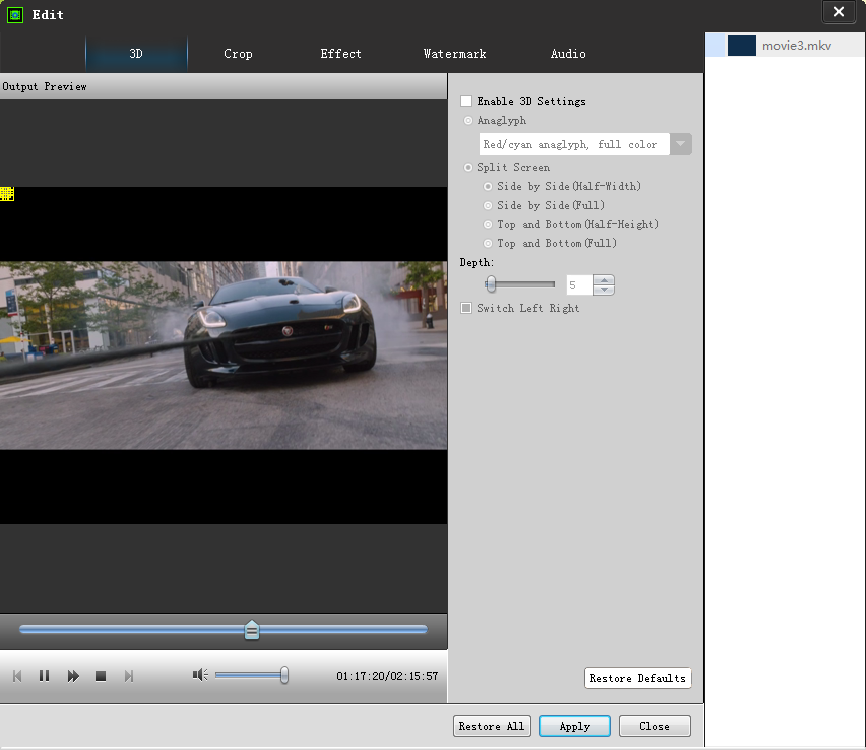Image resolution: width=866 pixels, height=750 pixels.
Task: Click the Depth value input field
Action: click(579, 285)
